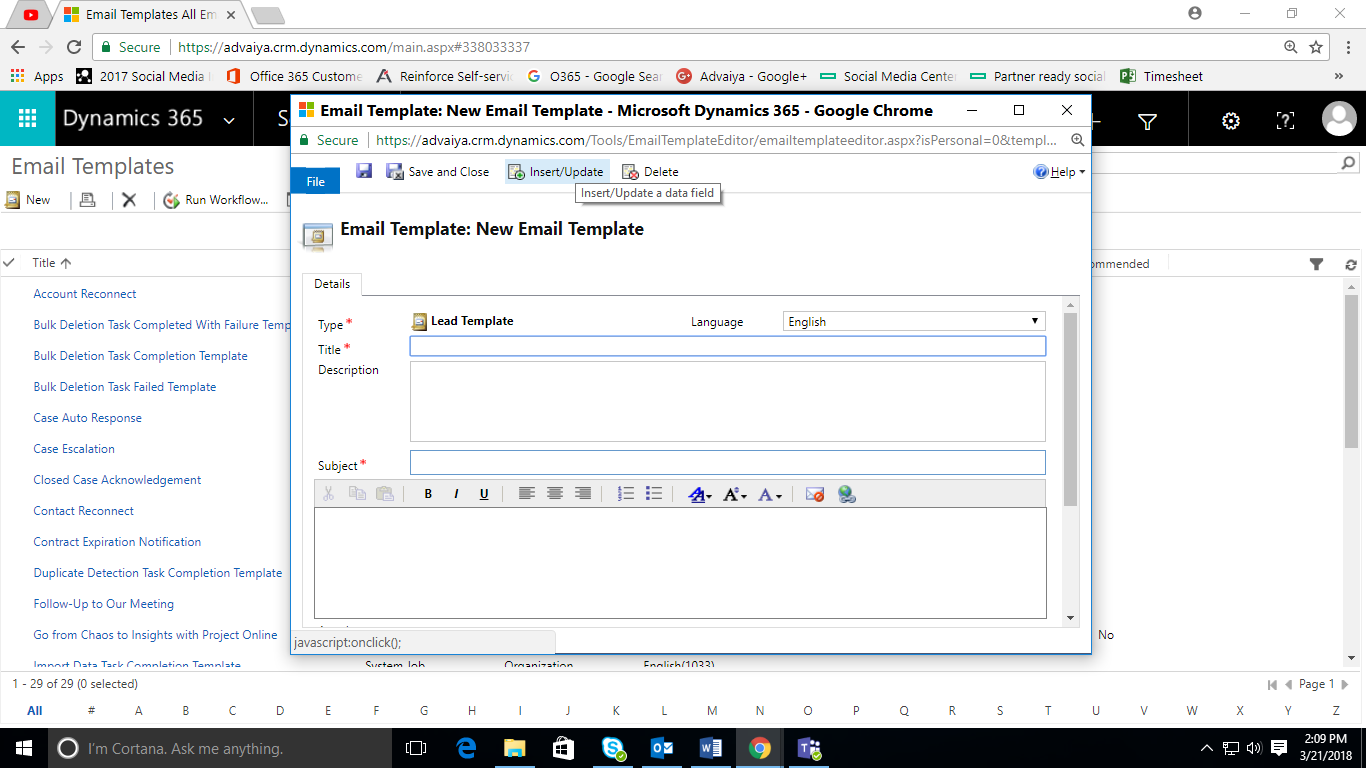
Task: Toggle the select-all checkmark in list header
Action: pos(10,263)
